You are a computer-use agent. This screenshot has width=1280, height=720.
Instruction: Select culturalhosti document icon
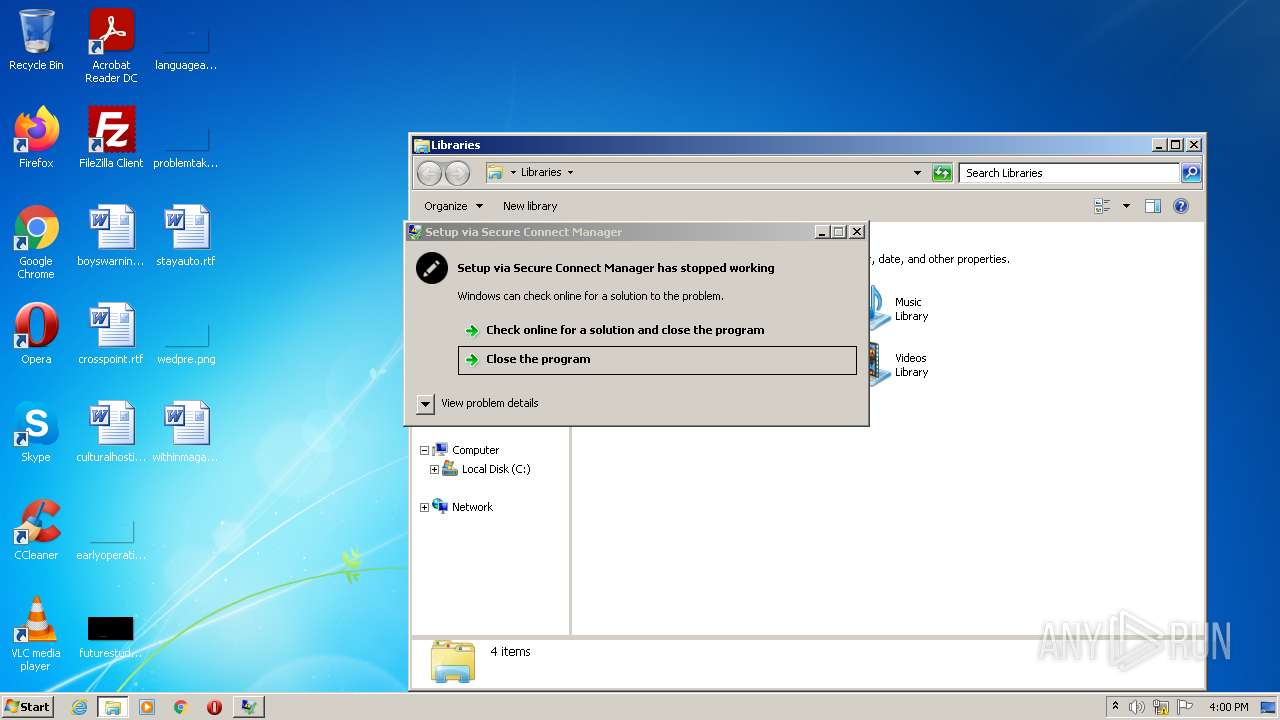(111, 432)
